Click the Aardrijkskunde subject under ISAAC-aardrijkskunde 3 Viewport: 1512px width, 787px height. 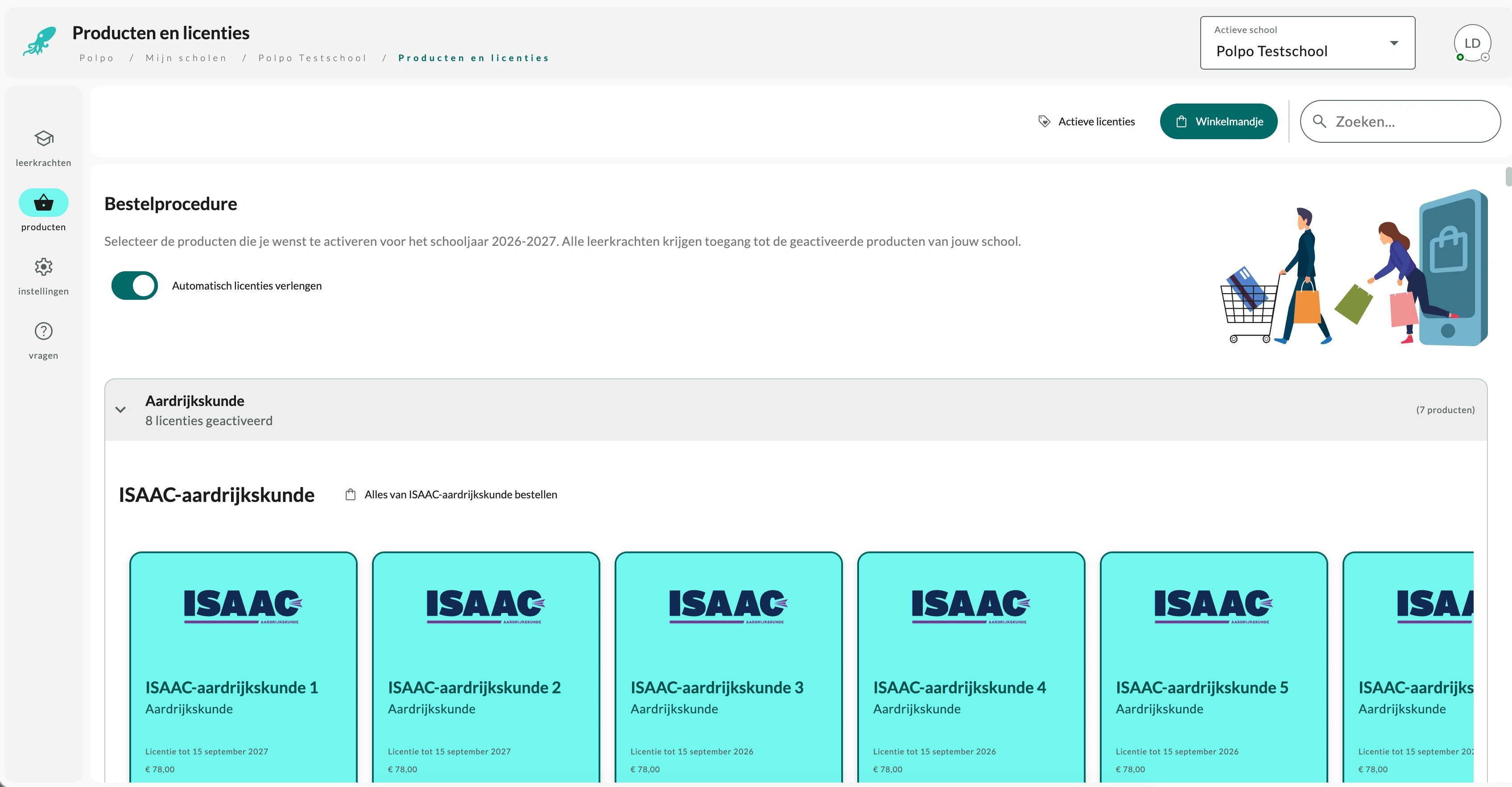[x=674, y=709]
